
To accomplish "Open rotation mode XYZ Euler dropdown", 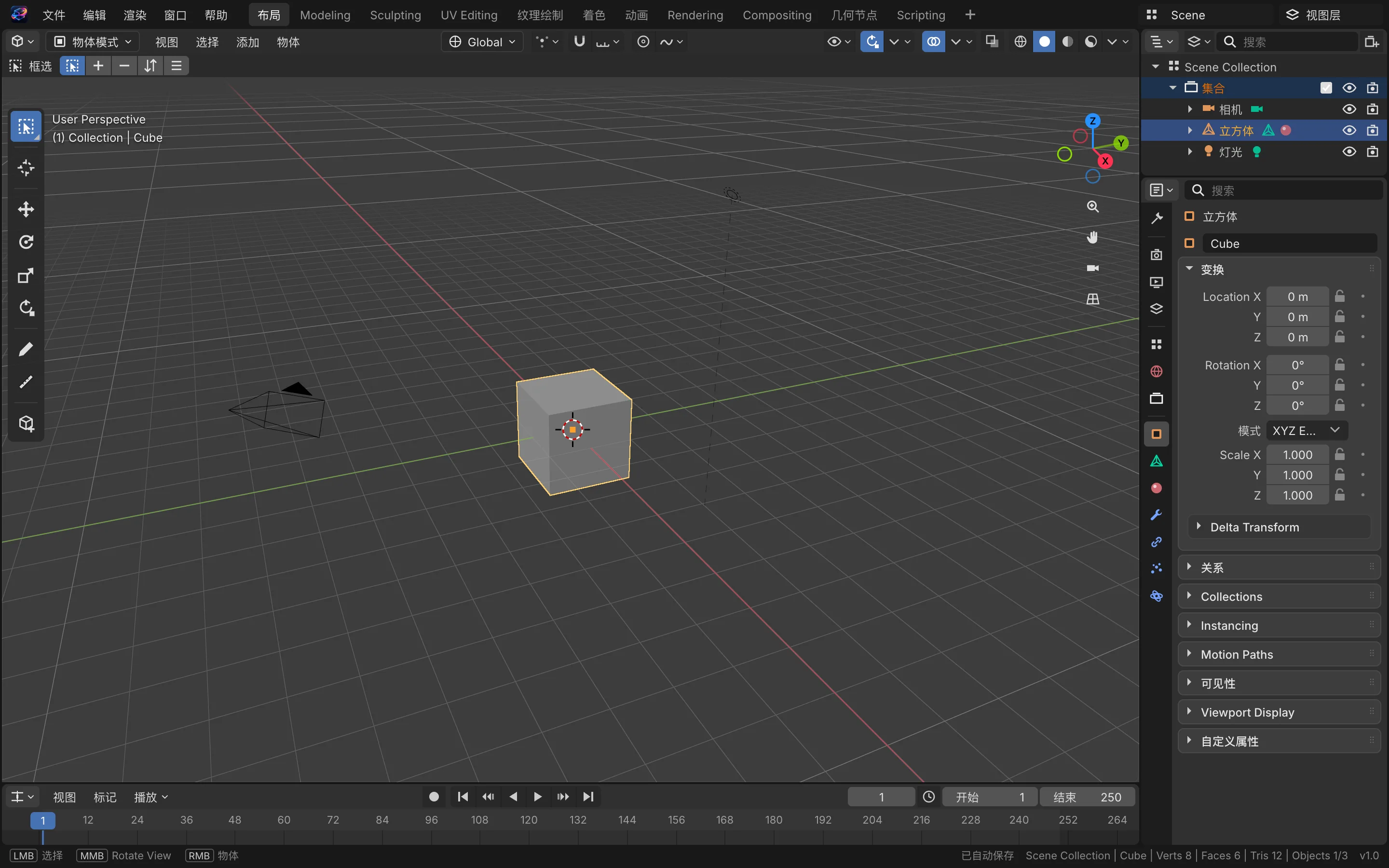I will (1307, 431).
